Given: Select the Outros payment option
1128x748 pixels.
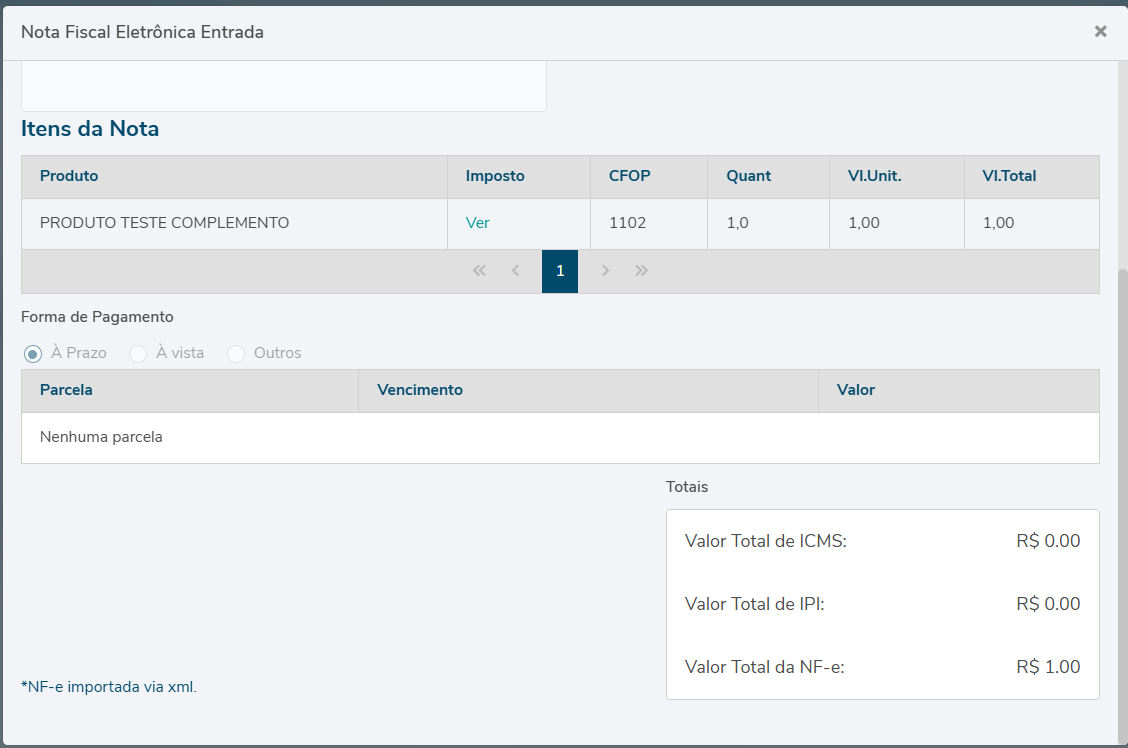Looking at the screenshot, I should click(x=236, y=354).
